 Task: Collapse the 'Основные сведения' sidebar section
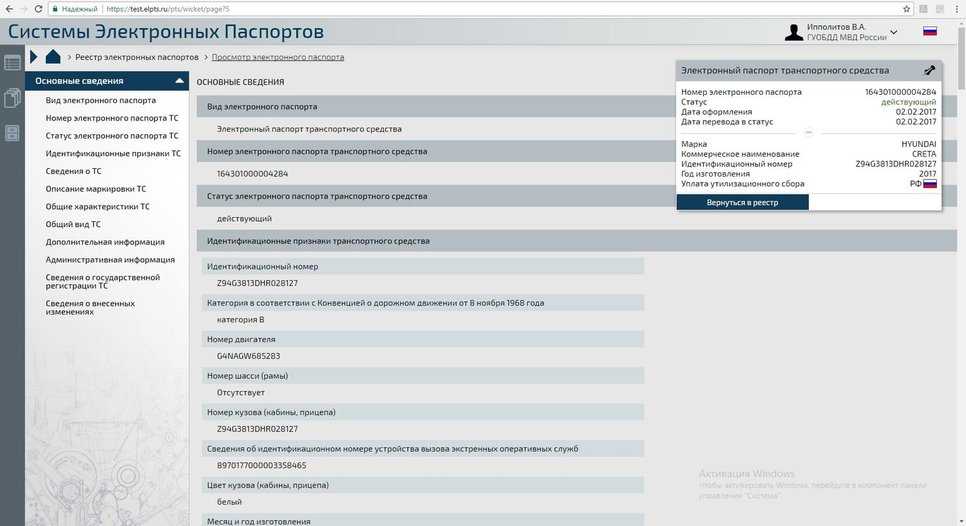click(178, 81)
